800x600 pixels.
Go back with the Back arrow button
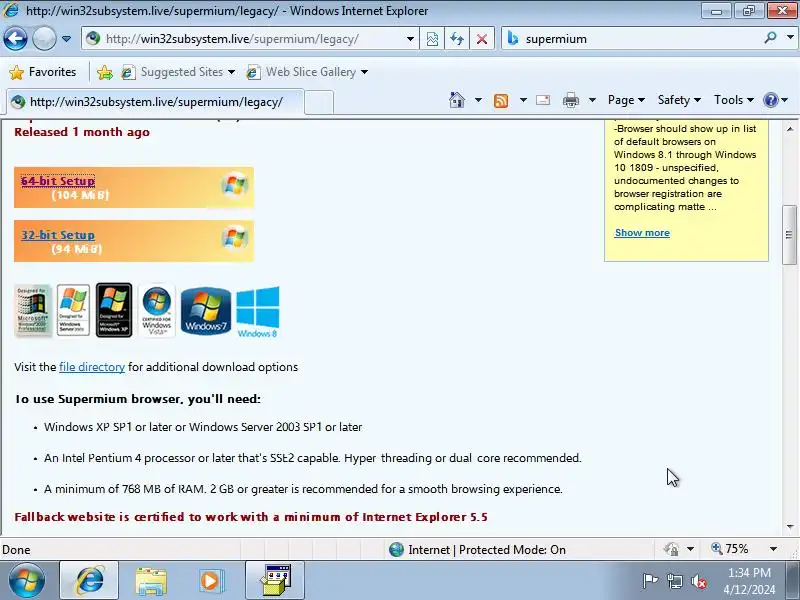(15, 39)
